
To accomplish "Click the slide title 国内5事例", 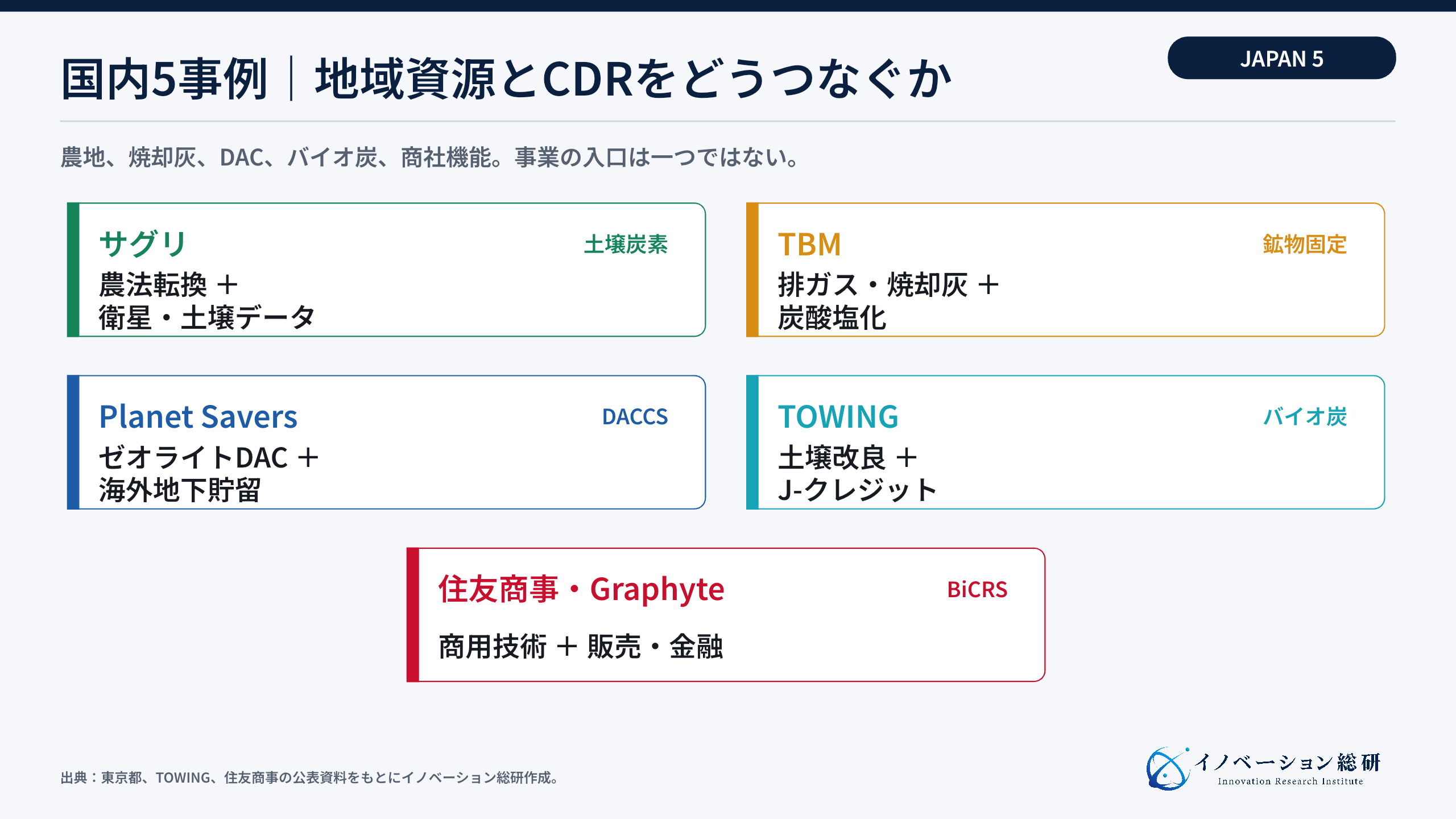I will tap(164, 79).
